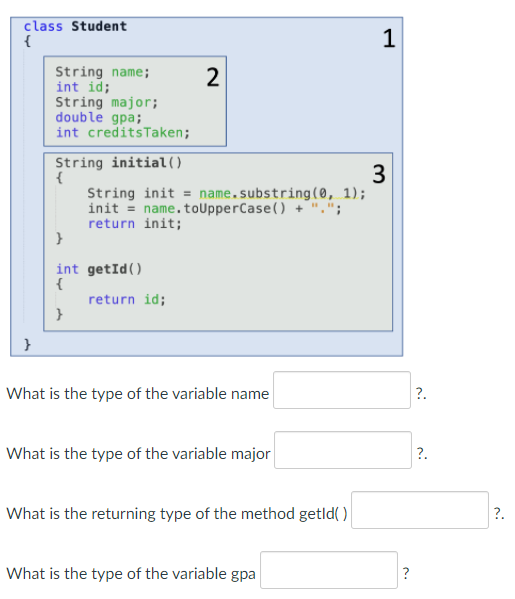515x599 pixels.
Task: Click the question text about variable major
Action: pyautogui.click(x=138, y=453)
